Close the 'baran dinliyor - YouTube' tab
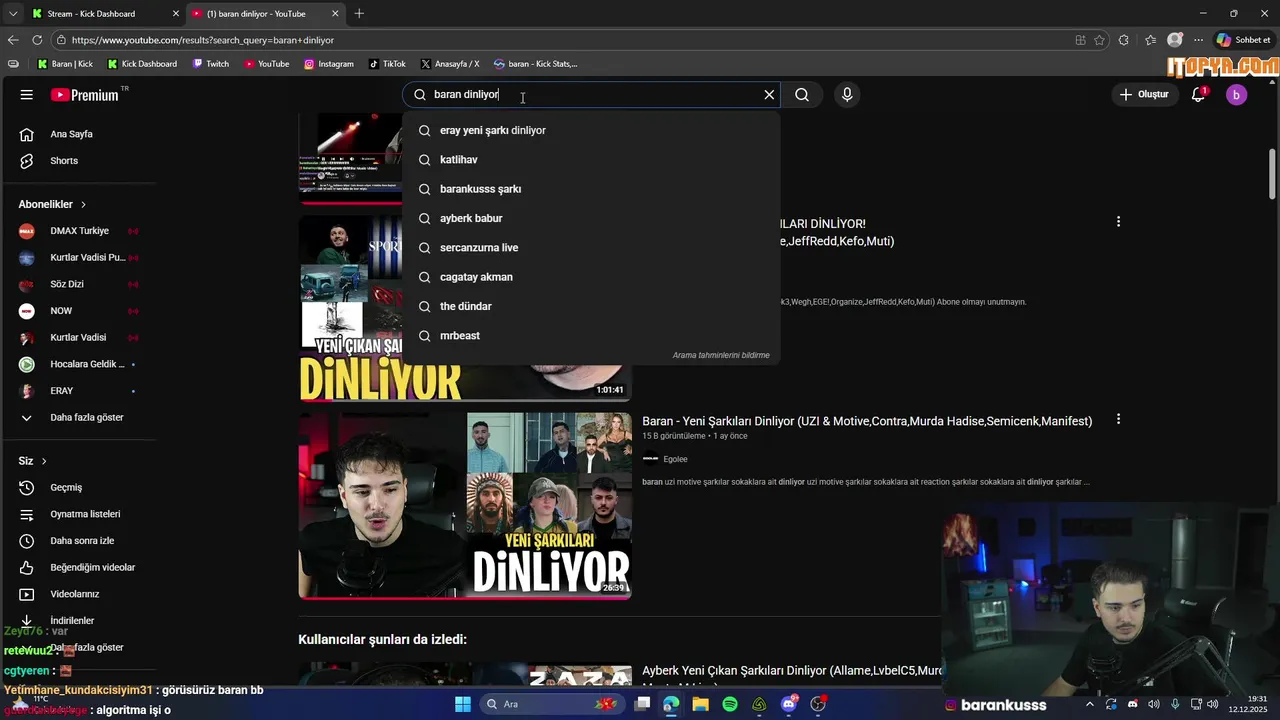 coord(335,14)
